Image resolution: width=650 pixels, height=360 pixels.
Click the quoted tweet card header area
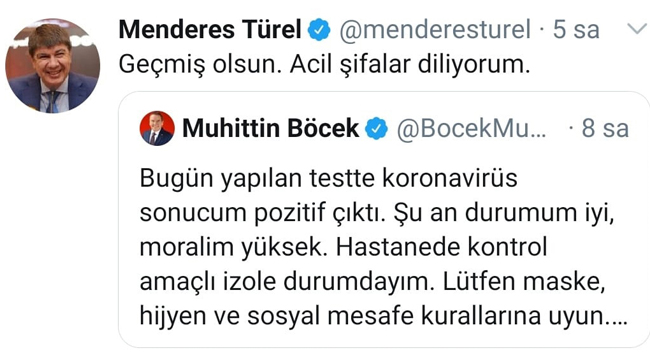[384, 128]
